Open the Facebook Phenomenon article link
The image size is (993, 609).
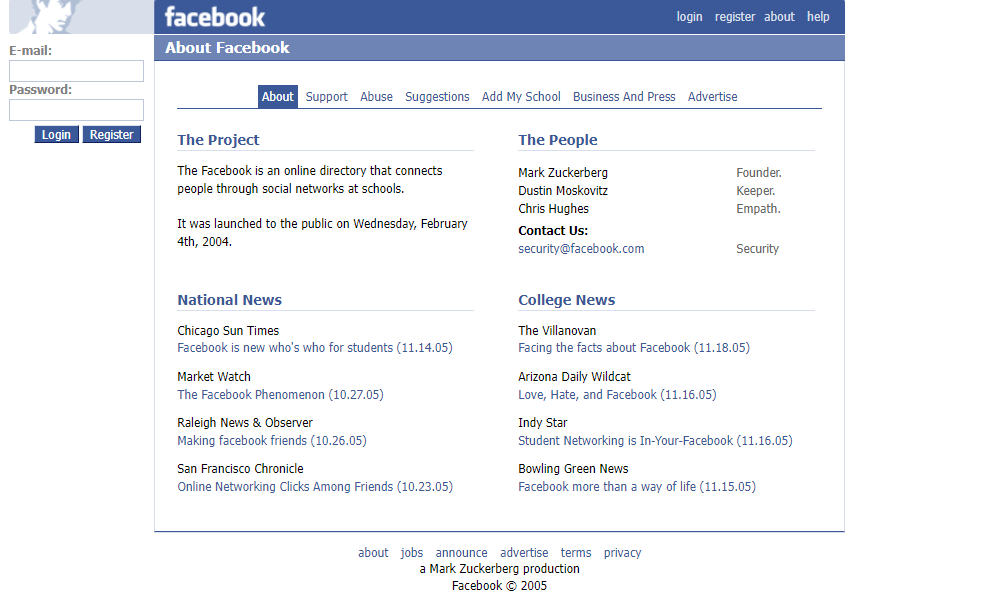coord(281,394)
